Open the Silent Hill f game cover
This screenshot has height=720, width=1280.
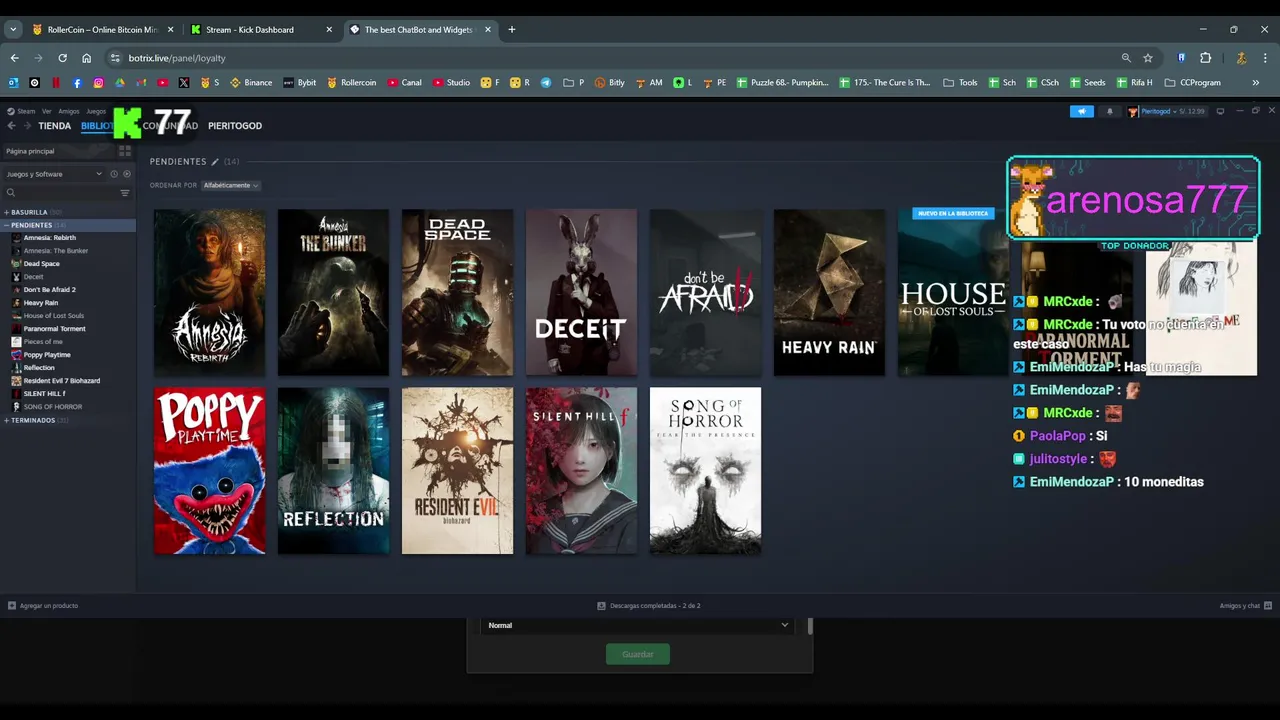pos(581,471)
